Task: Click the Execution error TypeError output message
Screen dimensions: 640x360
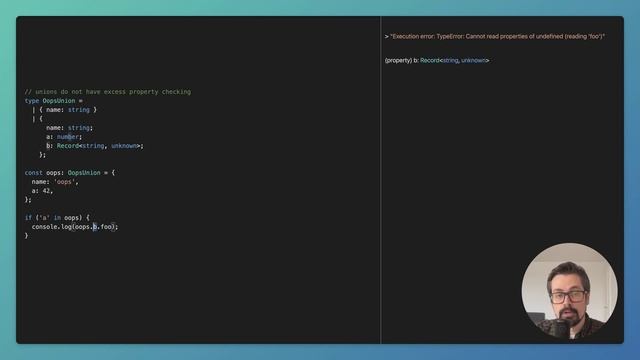Action: tap(495, 36)
